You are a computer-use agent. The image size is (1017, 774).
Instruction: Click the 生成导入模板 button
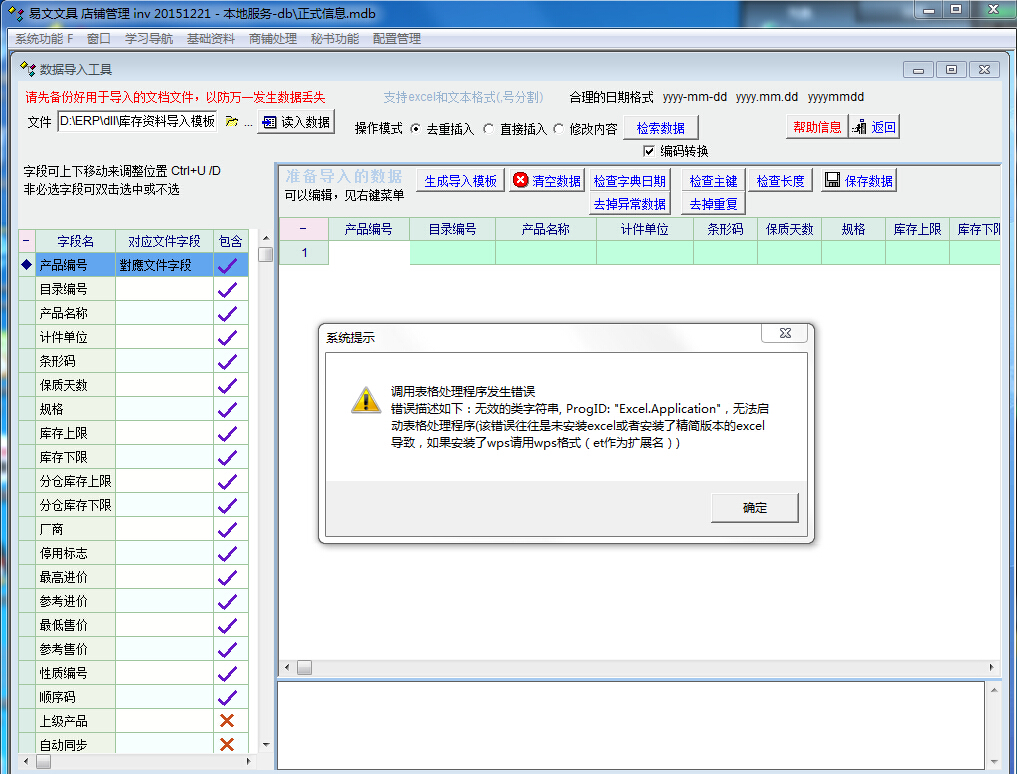click(x=460, y=181)
